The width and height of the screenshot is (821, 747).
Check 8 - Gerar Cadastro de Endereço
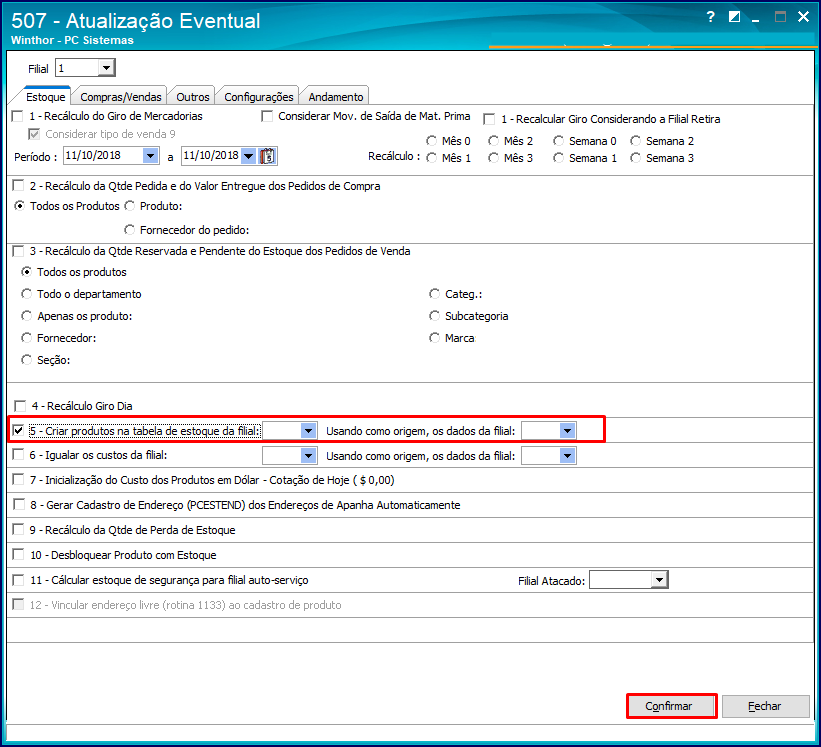pos(19,505)
